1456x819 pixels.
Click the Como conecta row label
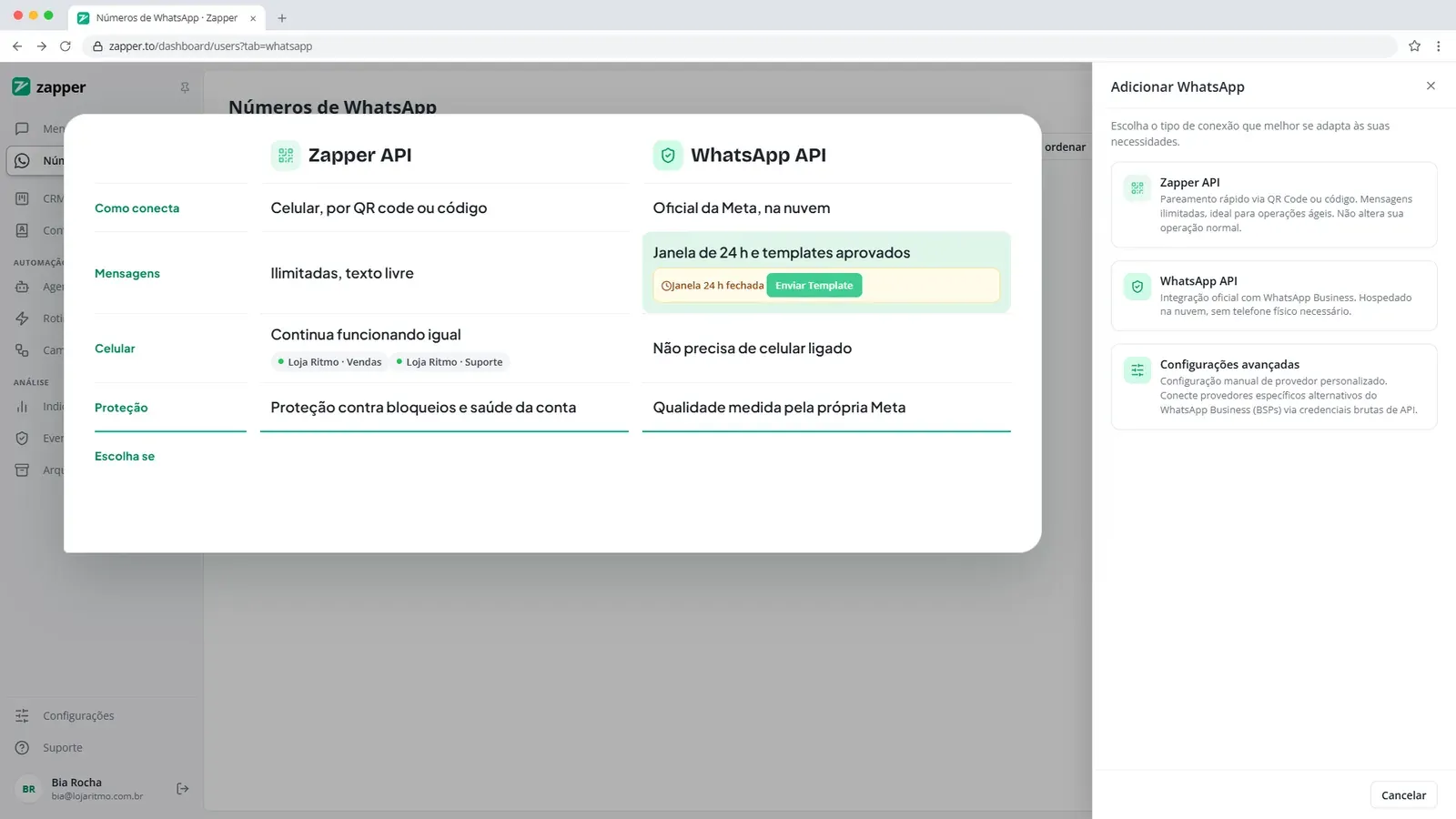(137, 208)
